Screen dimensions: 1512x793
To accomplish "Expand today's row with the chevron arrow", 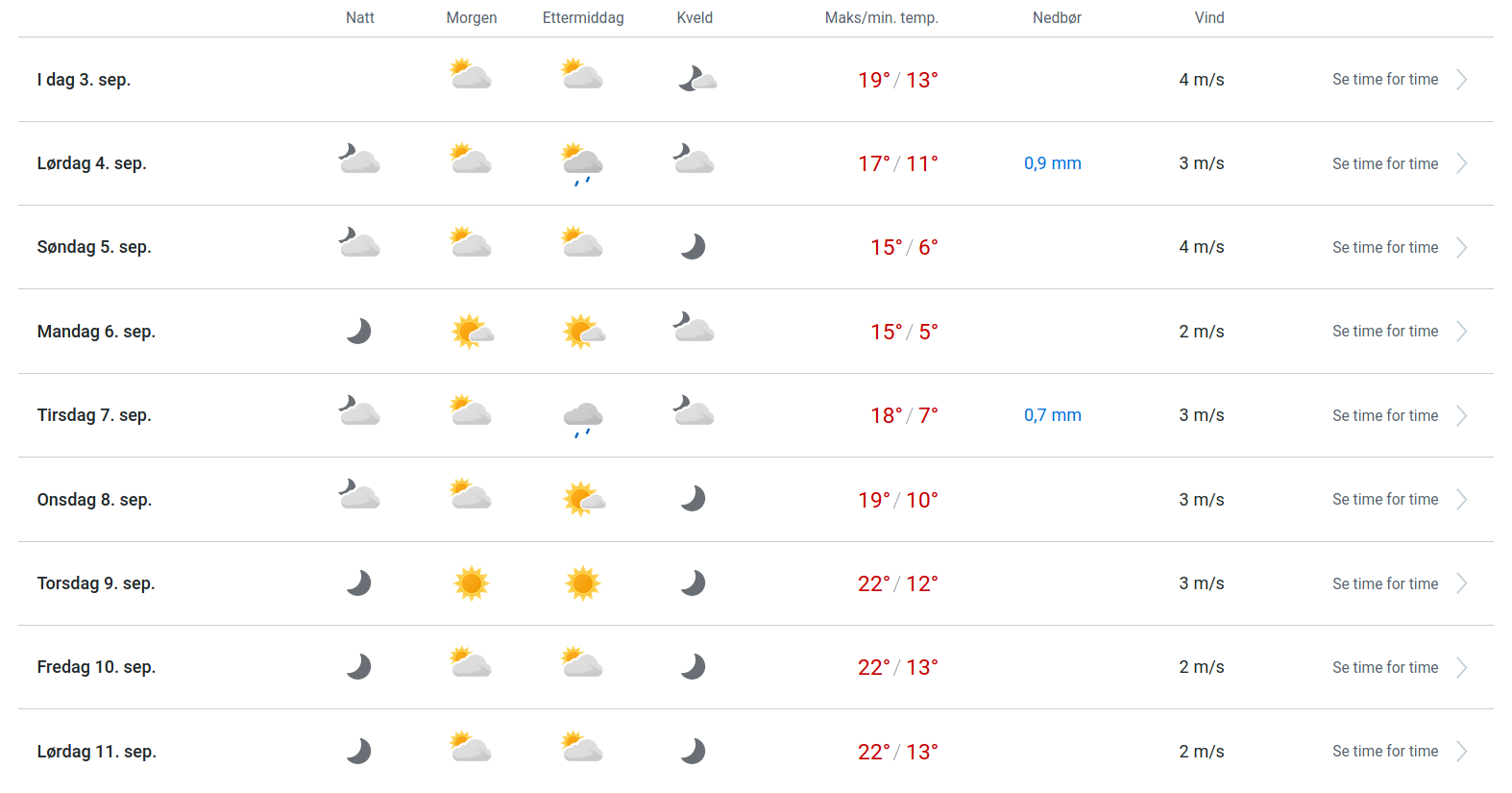I will coord(1461,80).
